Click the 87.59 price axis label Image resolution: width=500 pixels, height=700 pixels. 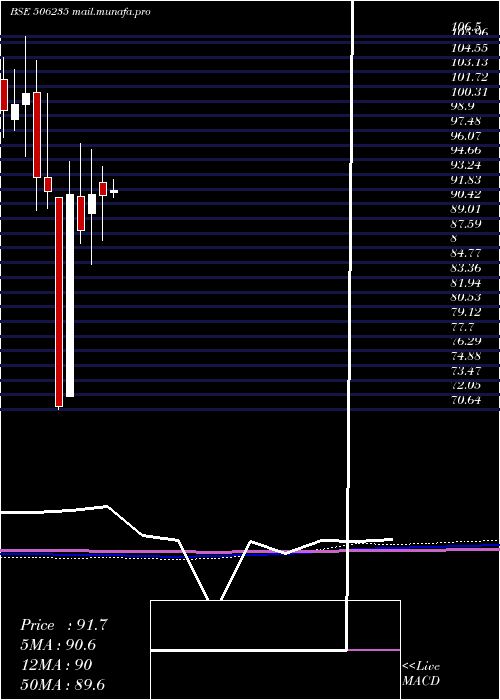pyautogui.click(x=467, y=224)
